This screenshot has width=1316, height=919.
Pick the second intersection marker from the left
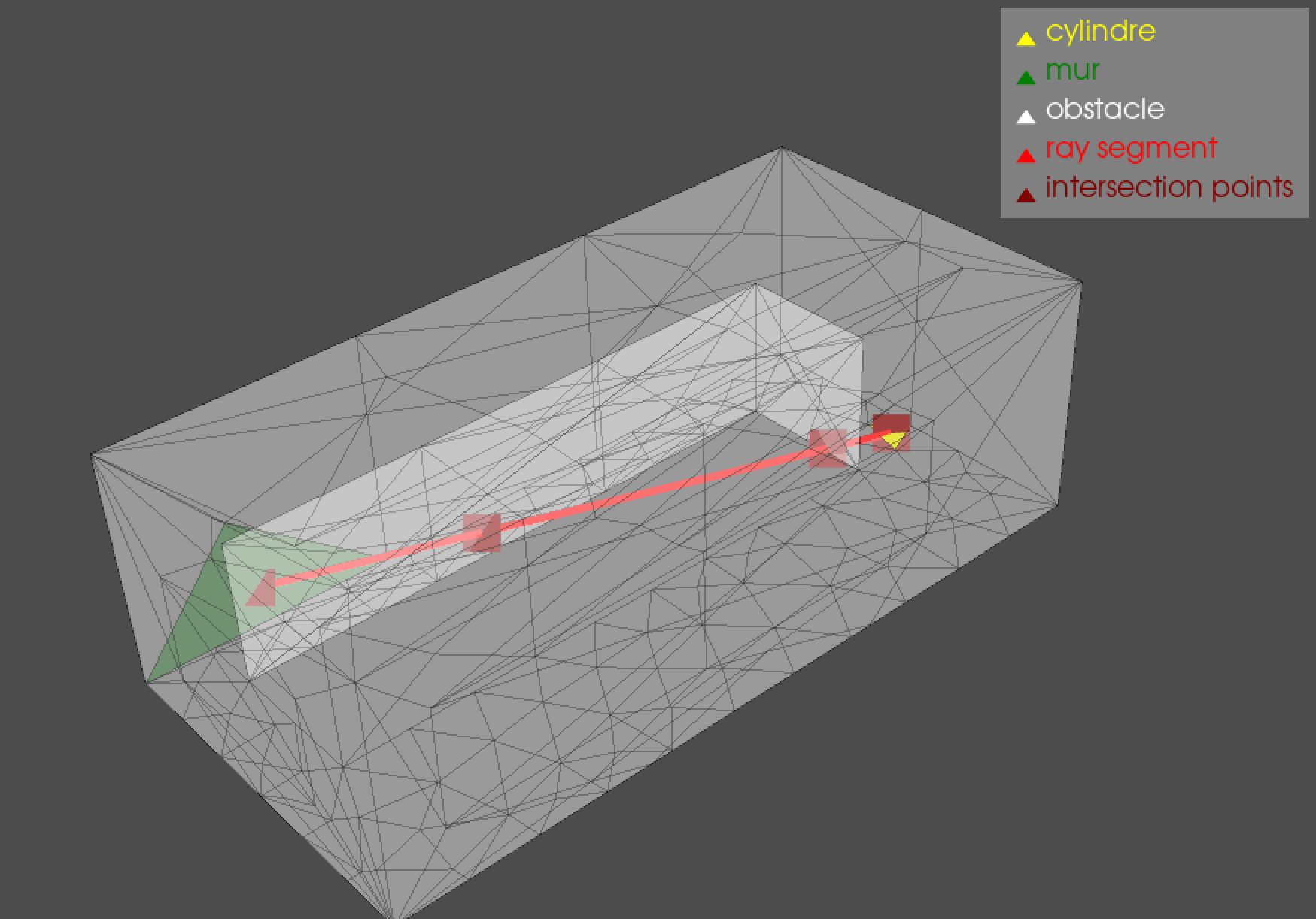point(482,533)
